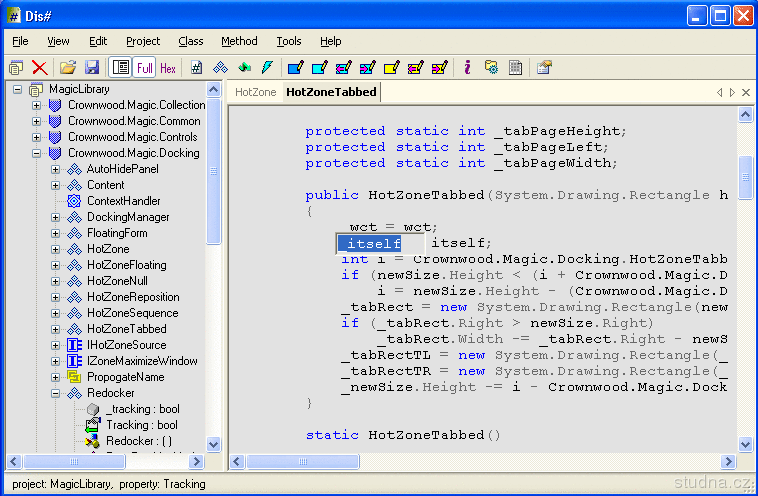Screen dimensions: 758x496
Task: Click the code editor vertical scrollbar thumb
Action: click(745, 177)
